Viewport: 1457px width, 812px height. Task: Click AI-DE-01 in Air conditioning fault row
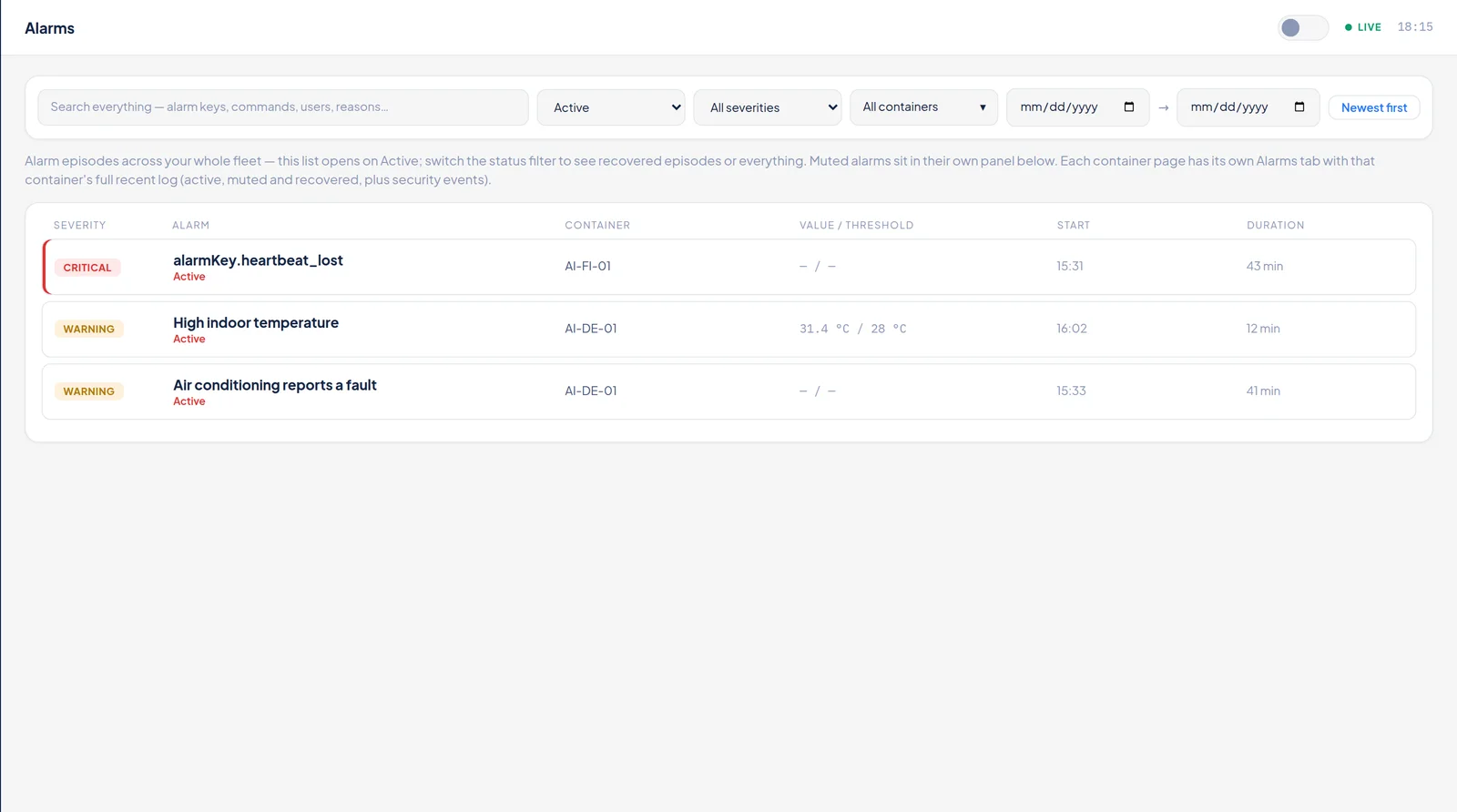coord(591,391)
